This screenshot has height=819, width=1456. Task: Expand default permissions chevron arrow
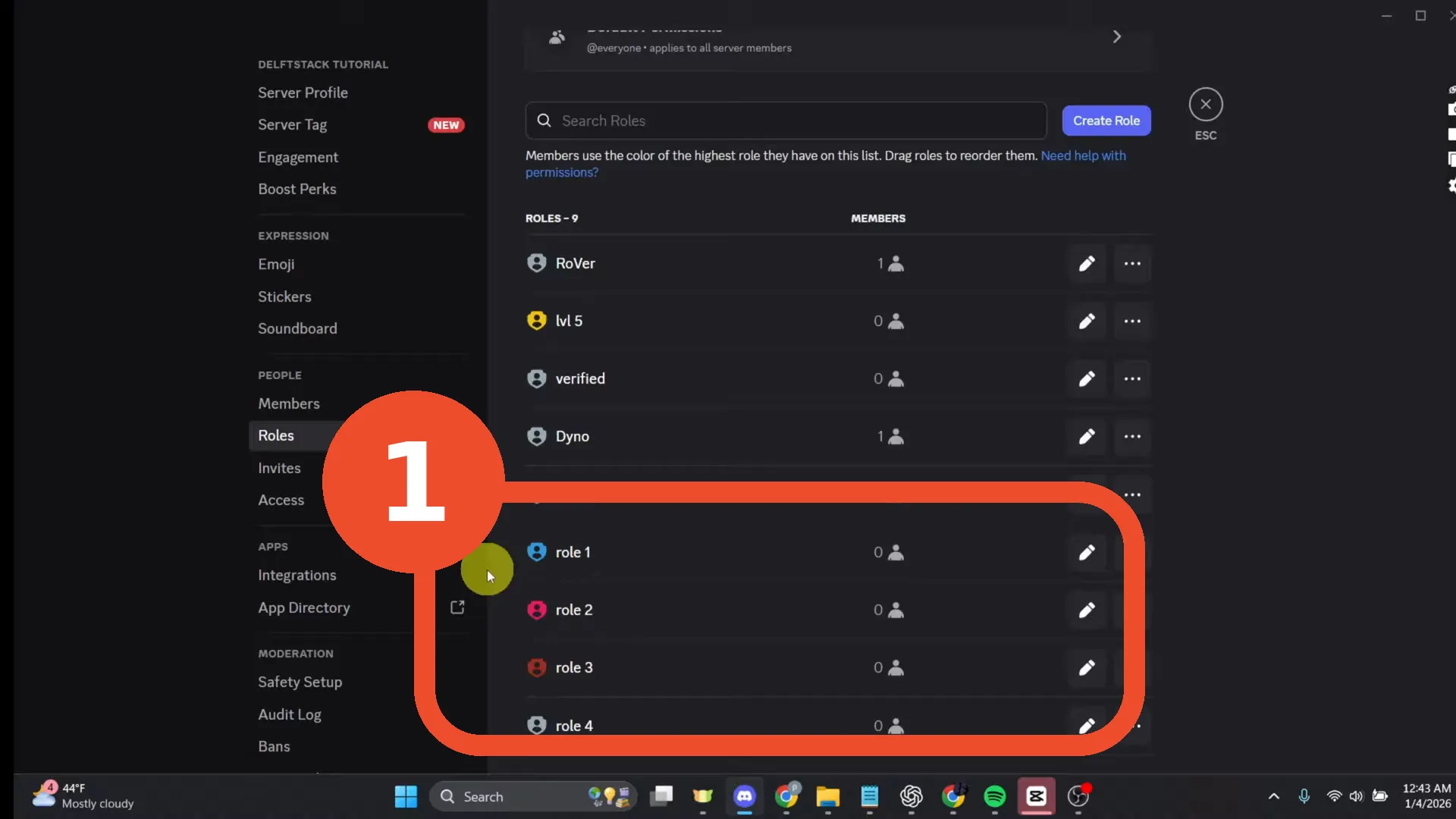tap(1117, 36)
